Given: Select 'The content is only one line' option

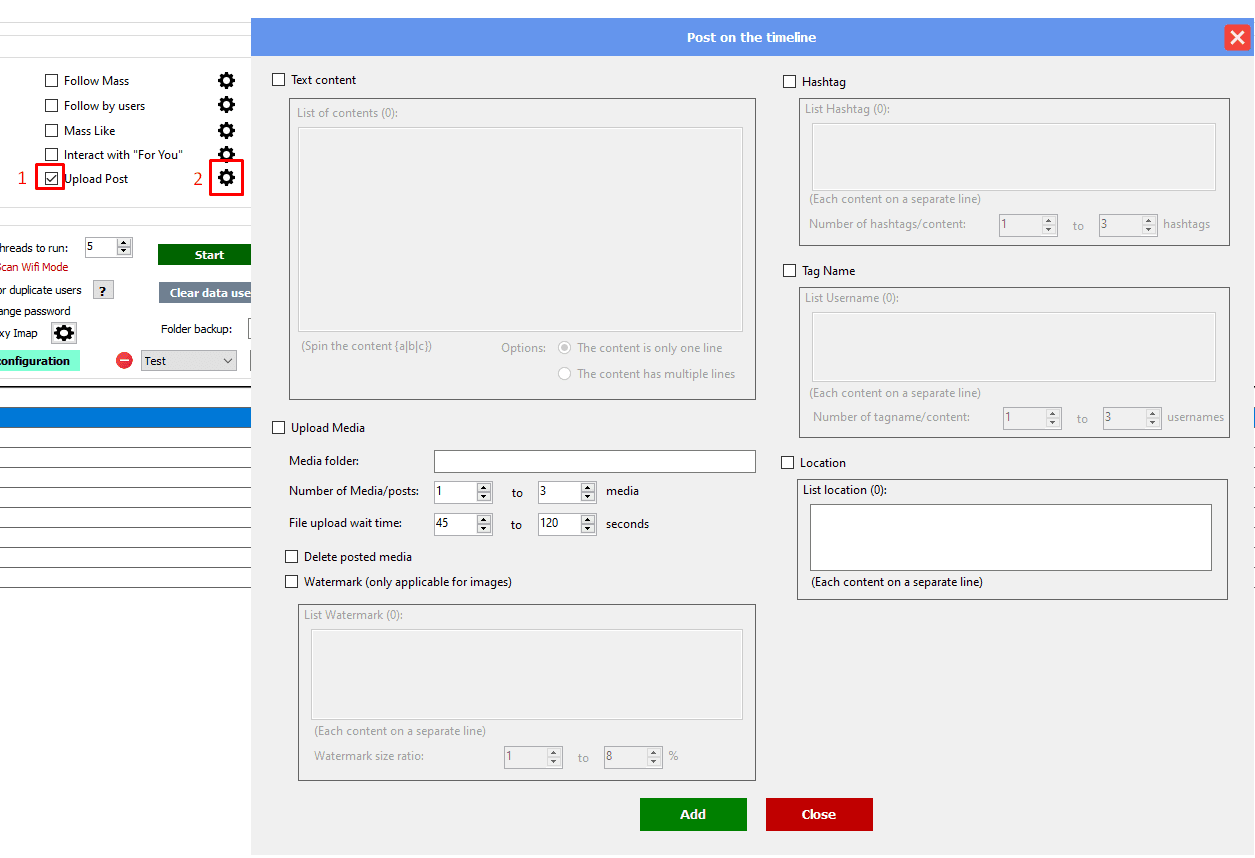Looking at the screenshot, I should [565, 348].
